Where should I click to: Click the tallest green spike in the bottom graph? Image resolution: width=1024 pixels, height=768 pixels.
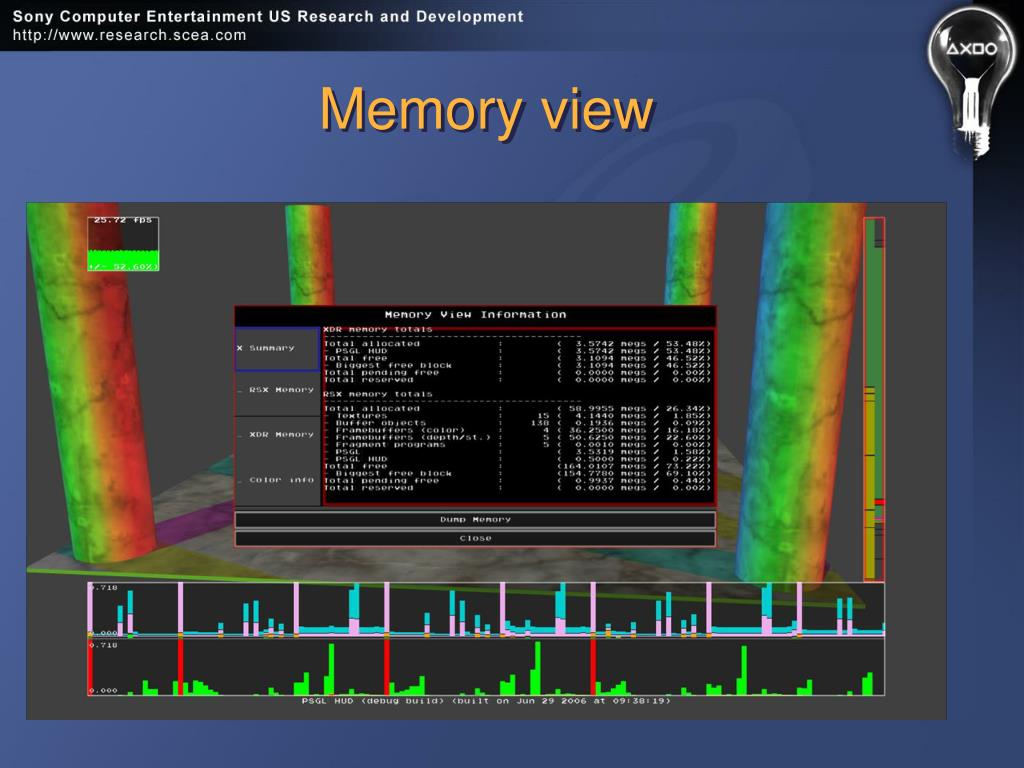537,668
